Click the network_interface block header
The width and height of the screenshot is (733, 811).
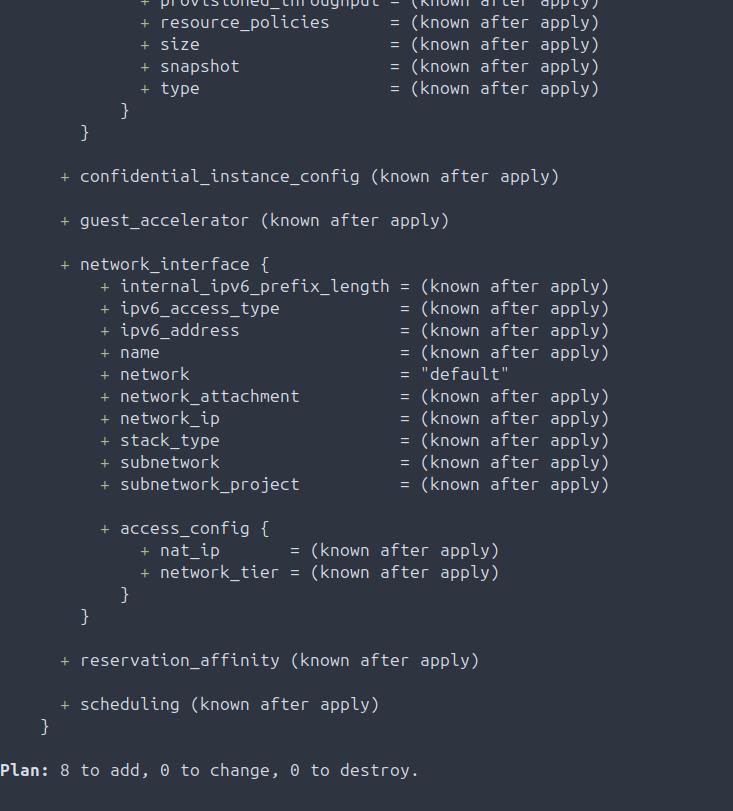click(164, 264)
